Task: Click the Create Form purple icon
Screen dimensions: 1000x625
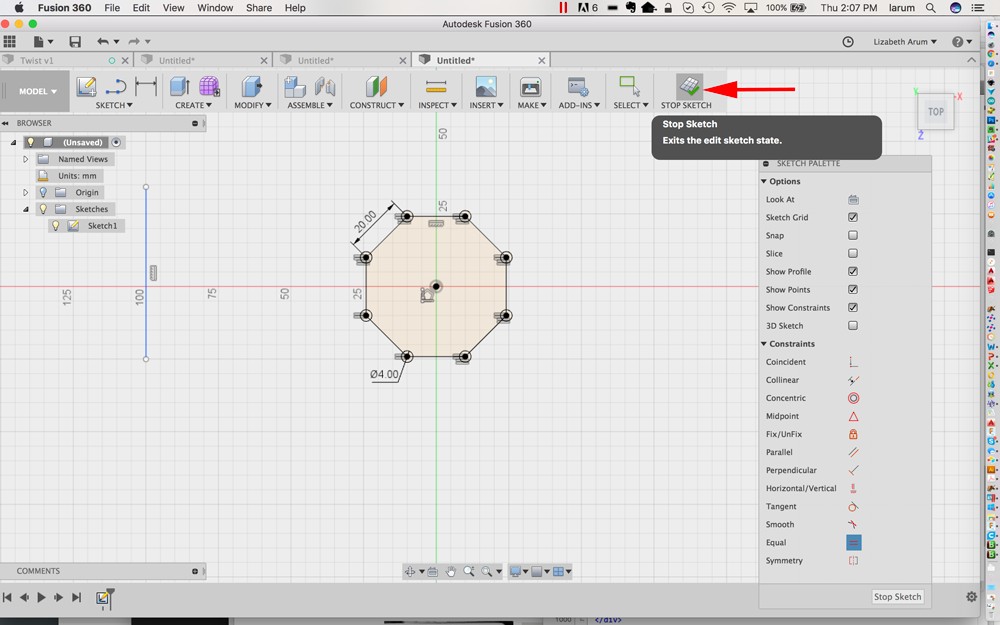Action: (x=209, y=87)
